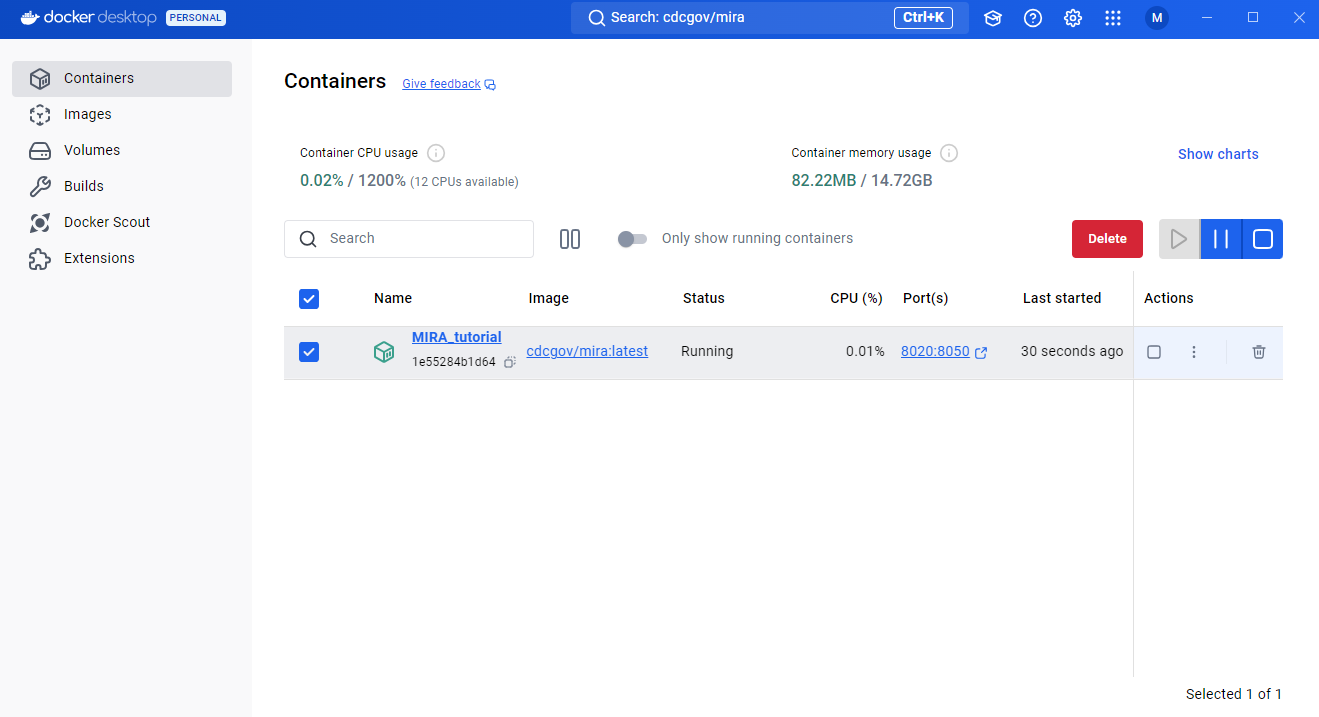The width and height of the screenshot is (1319, 717).
Task: Click the Show charts link
Action: tap(1218, 154)
